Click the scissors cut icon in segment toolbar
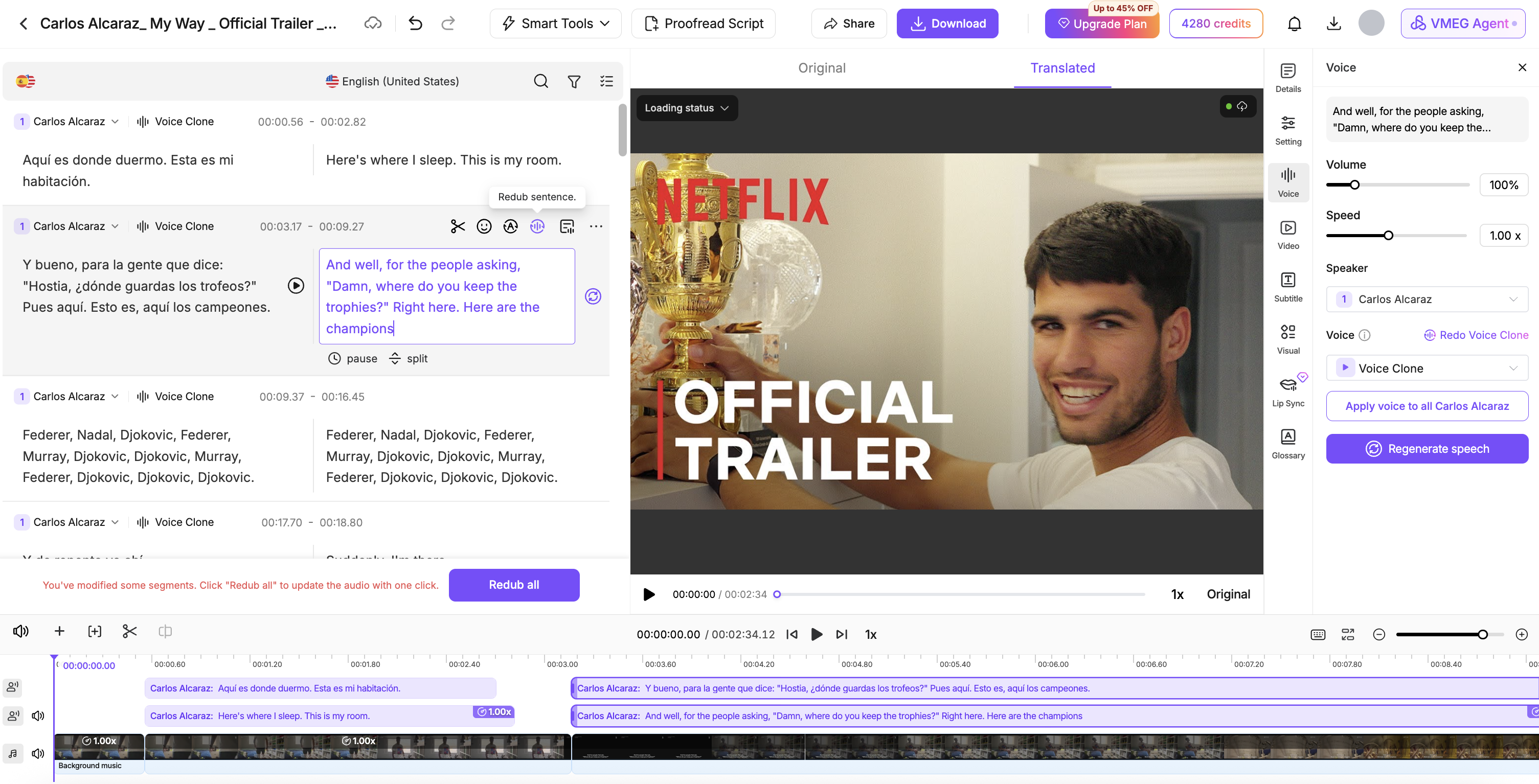Screen dimensions: 1539x784 458,226
